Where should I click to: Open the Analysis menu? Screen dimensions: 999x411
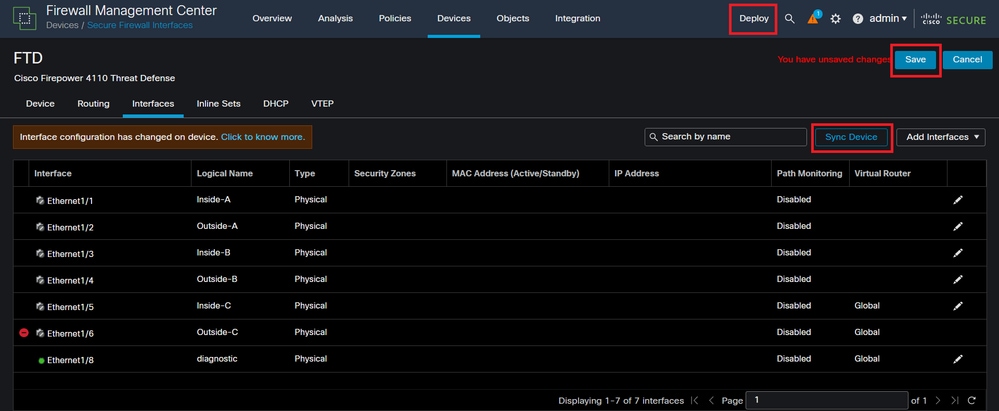pyautogui.click(x=335, y=18)
